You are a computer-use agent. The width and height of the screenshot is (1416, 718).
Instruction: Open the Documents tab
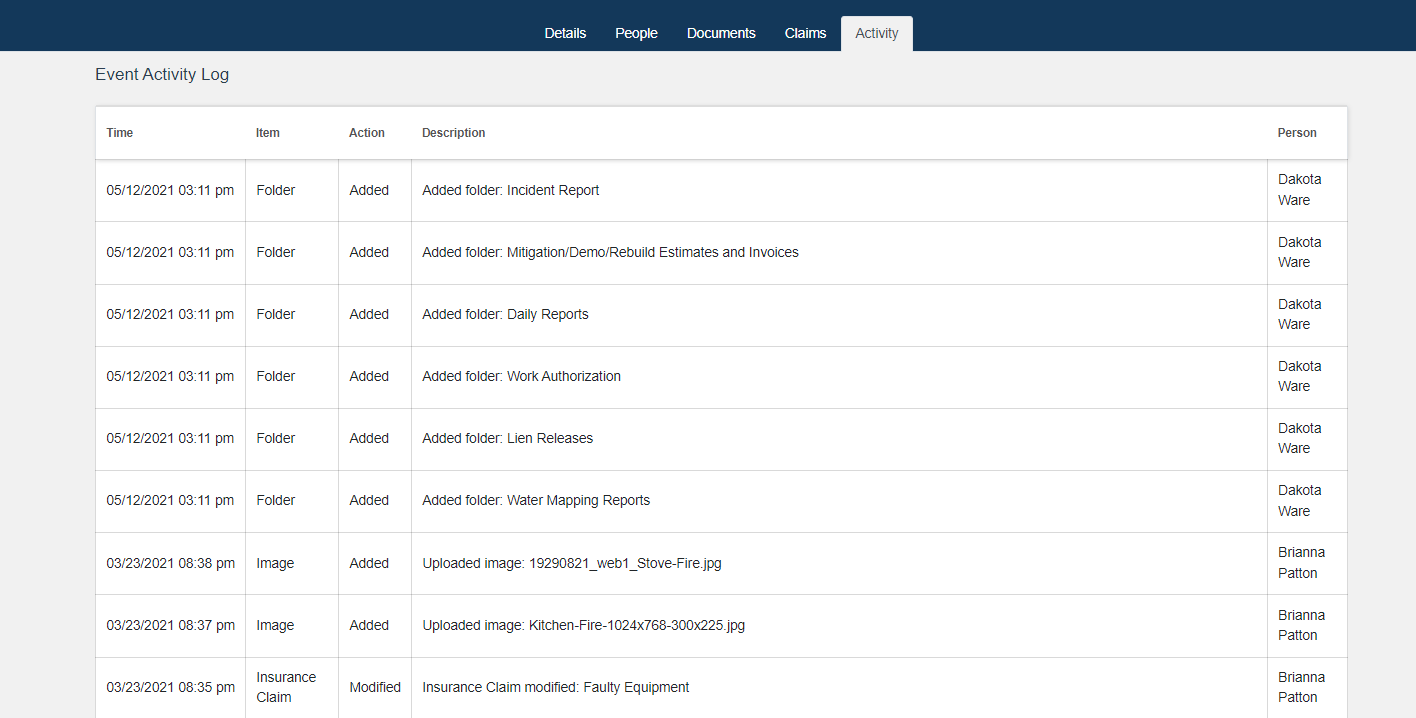[x=721, y=33]
